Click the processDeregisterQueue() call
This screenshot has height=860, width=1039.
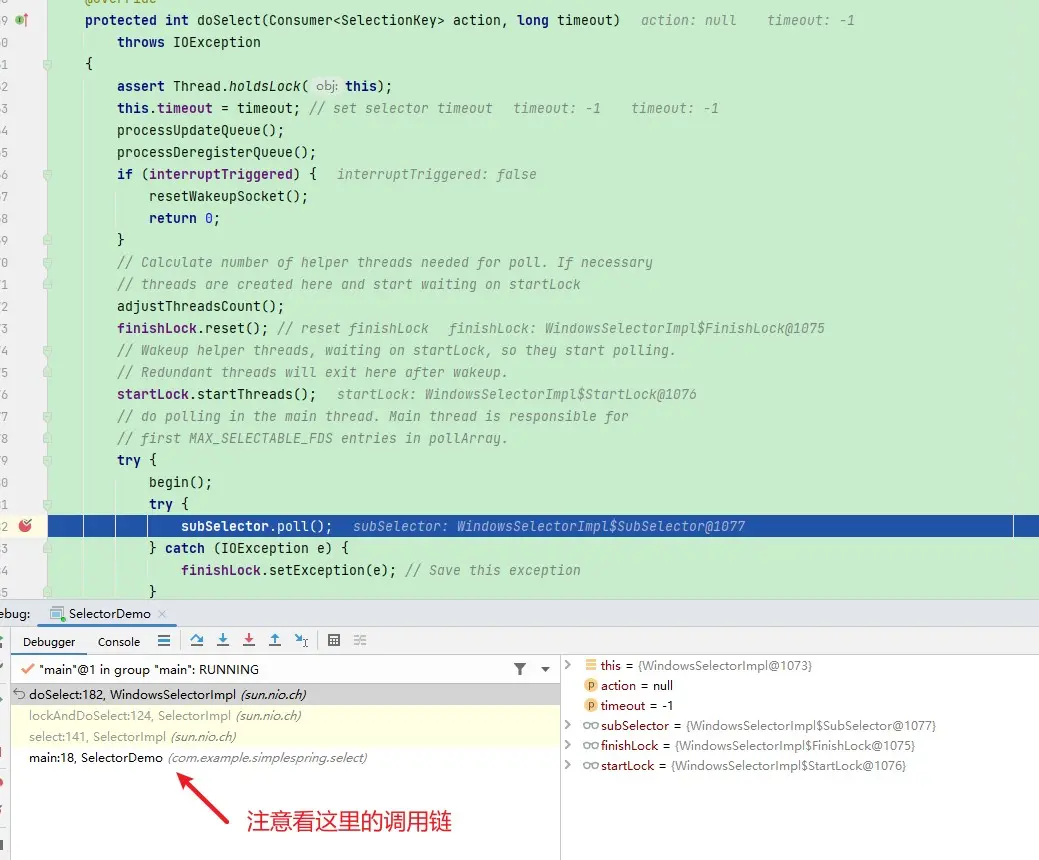tap(216, 152)
